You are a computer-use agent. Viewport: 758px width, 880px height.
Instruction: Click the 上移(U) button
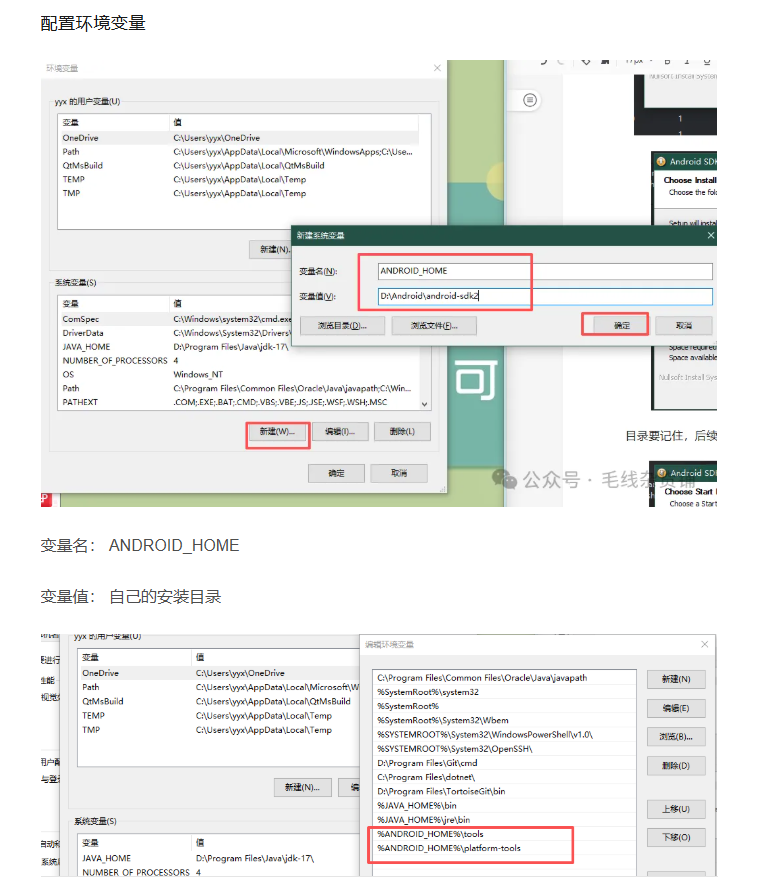676,809
